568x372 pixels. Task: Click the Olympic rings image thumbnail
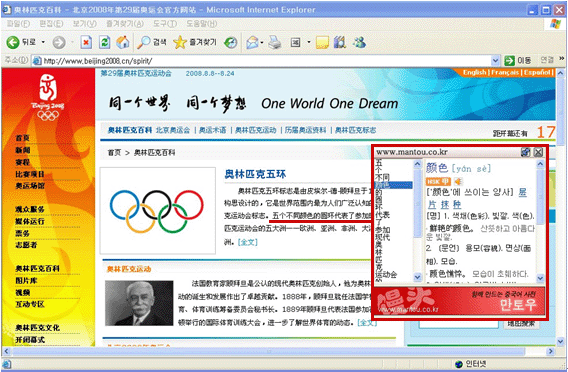point(158,210)
